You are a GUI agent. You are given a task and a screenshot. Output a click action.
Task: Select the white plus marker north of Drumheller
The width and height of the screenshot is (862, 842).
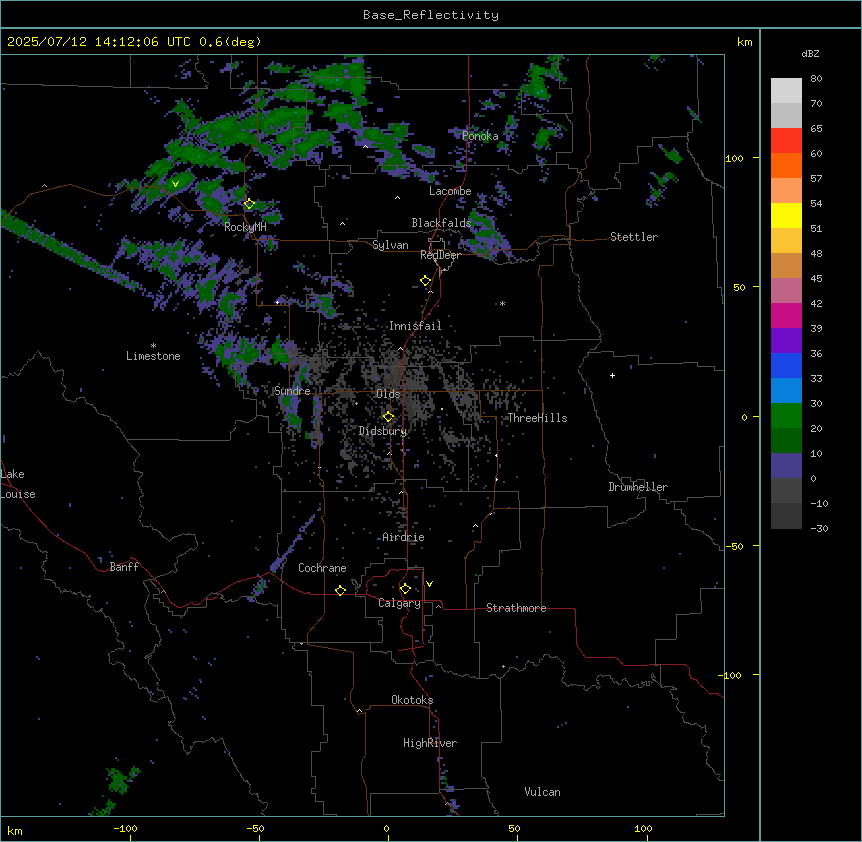point(612,375)
